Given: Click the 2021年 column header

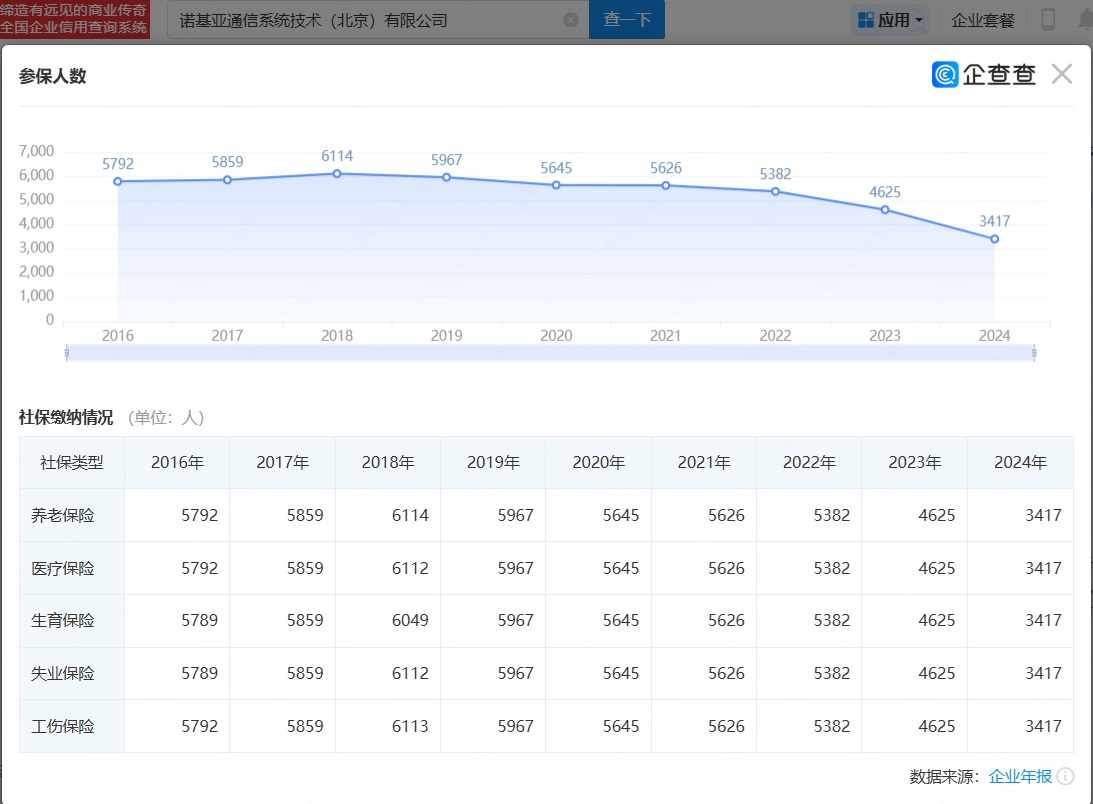Looking at the screenshot, I should coord(704,462).
